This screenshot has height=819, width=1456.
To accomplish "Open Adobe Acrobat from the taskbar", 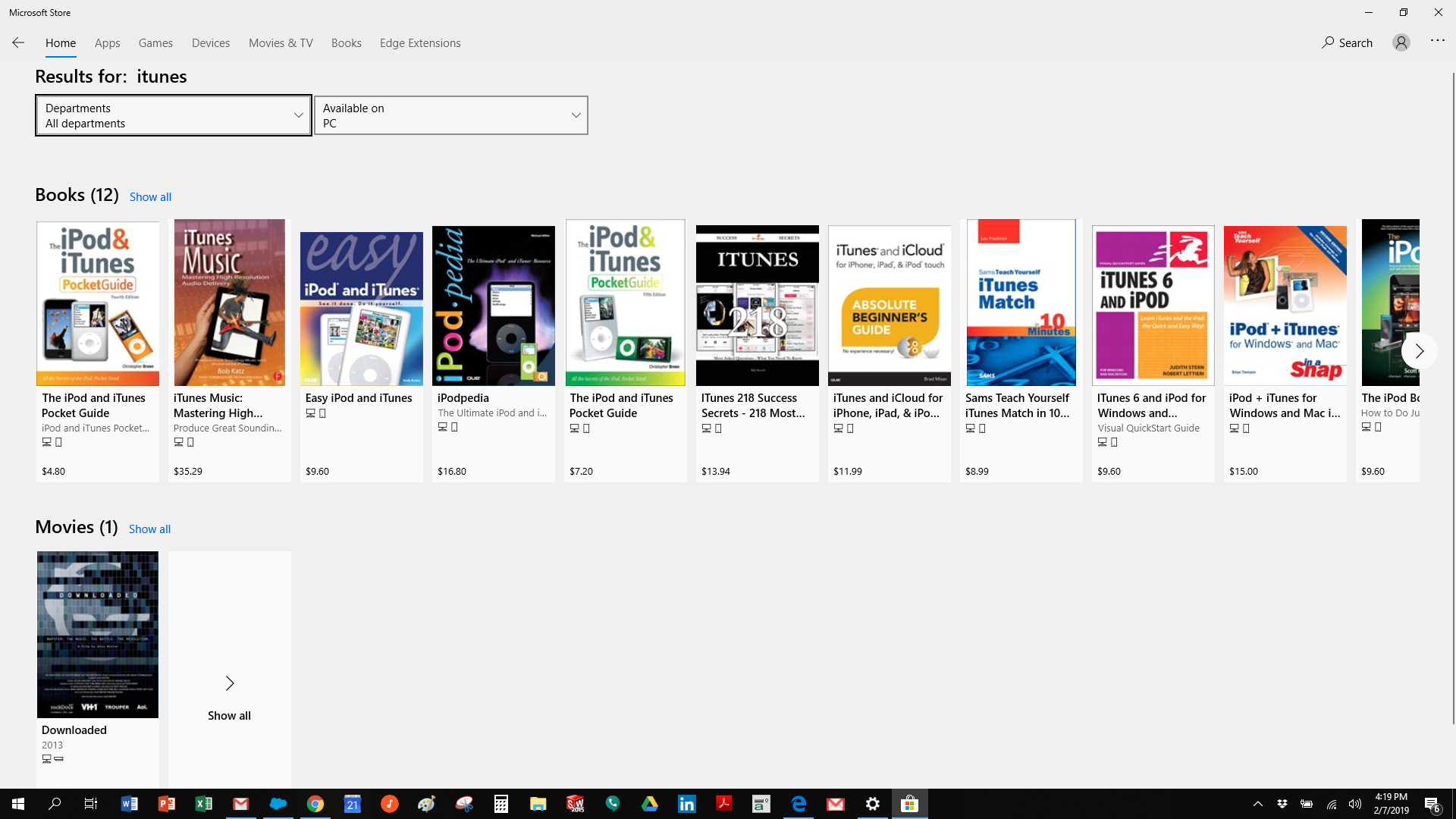I will (x=724, y=804).
